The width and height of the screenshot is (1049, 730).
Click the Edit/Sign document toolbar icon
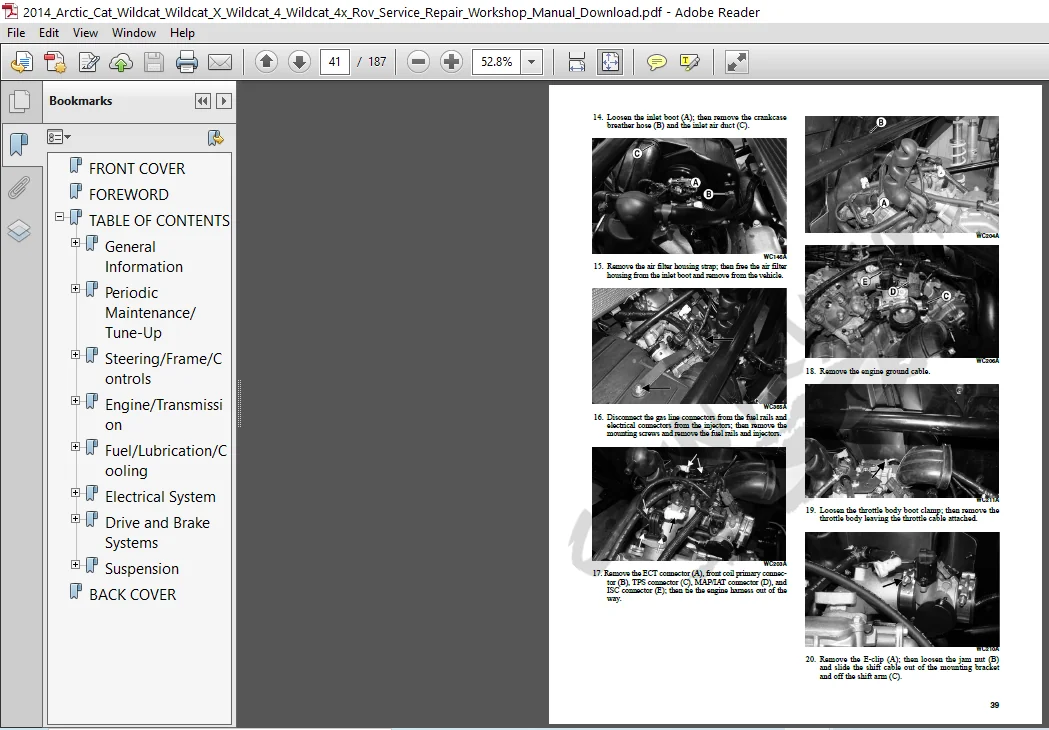pyautogui.click(x=88, y=62)
